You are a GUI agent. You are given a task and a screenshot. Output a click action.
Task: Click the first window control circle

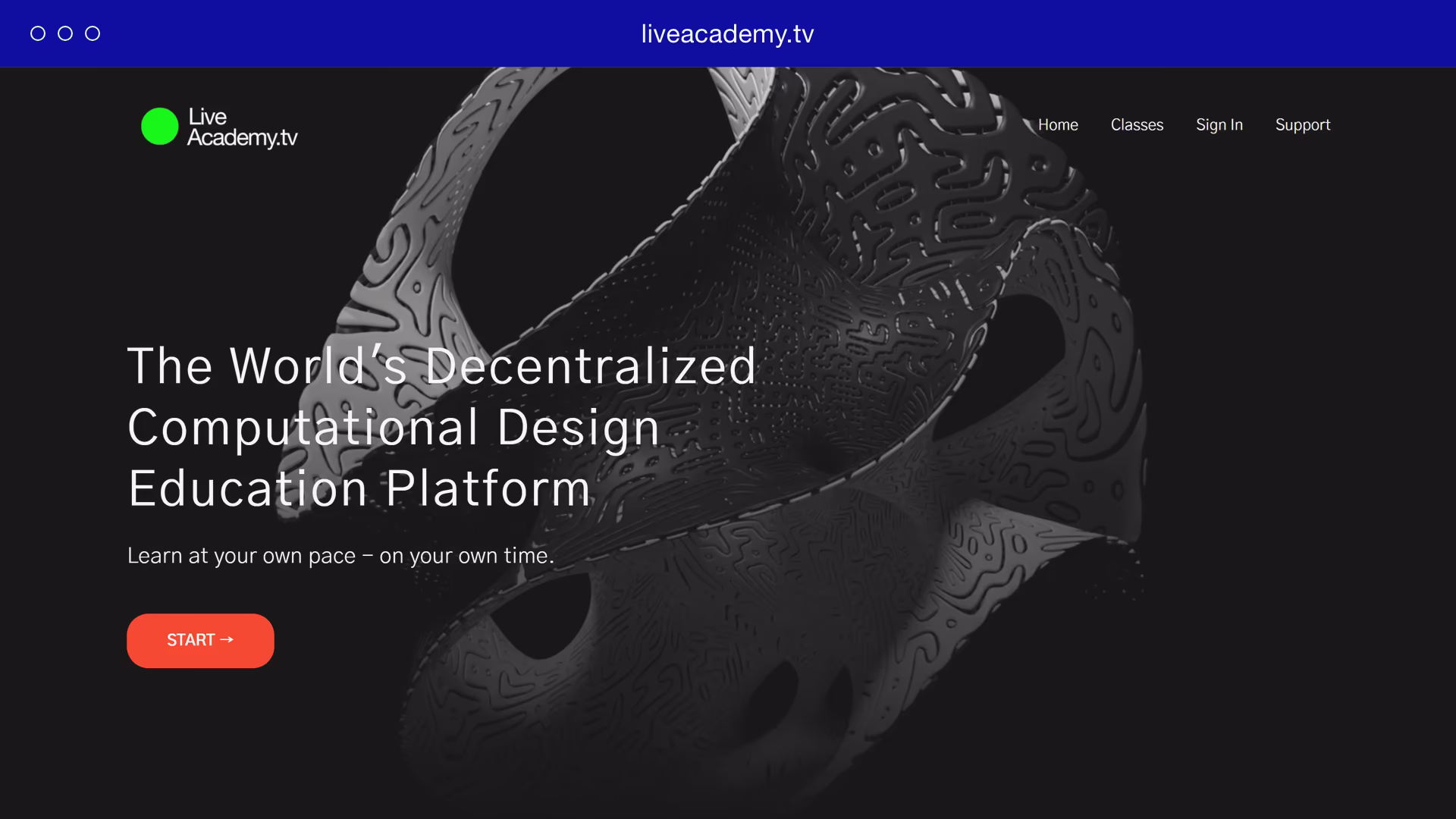click(x=38, y=33)
